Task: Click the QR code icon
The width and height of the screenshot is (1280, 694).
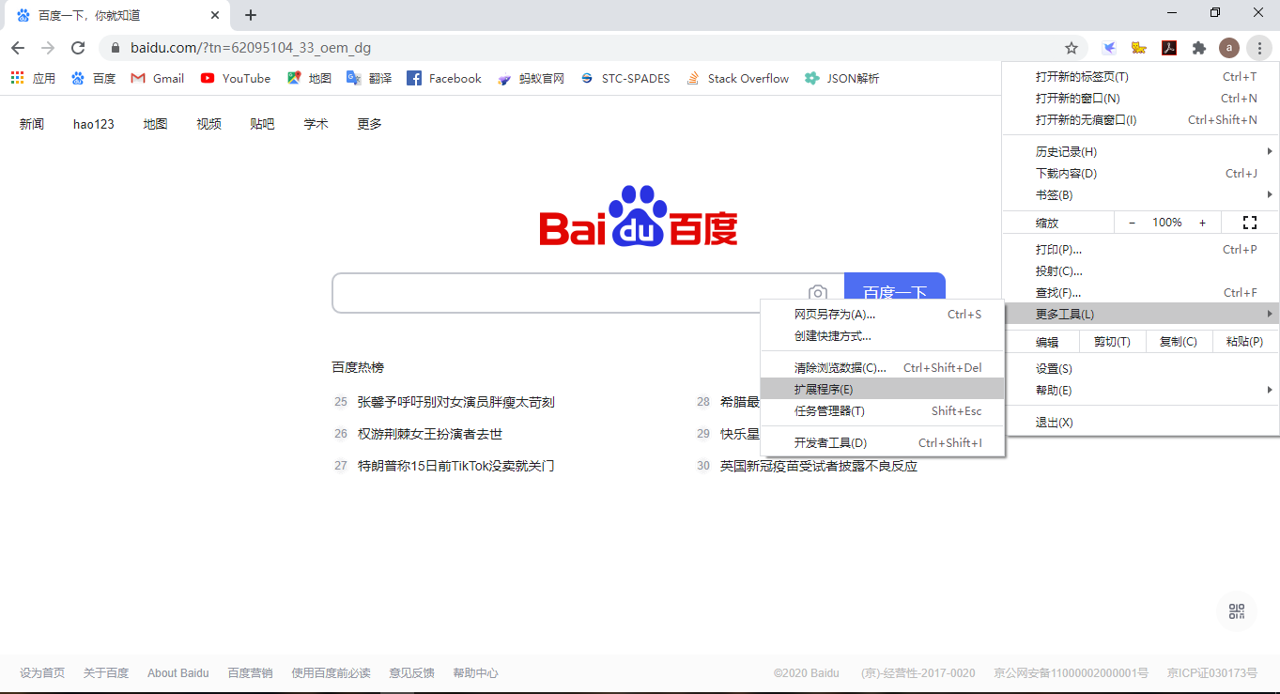Action: (1237, 611)
